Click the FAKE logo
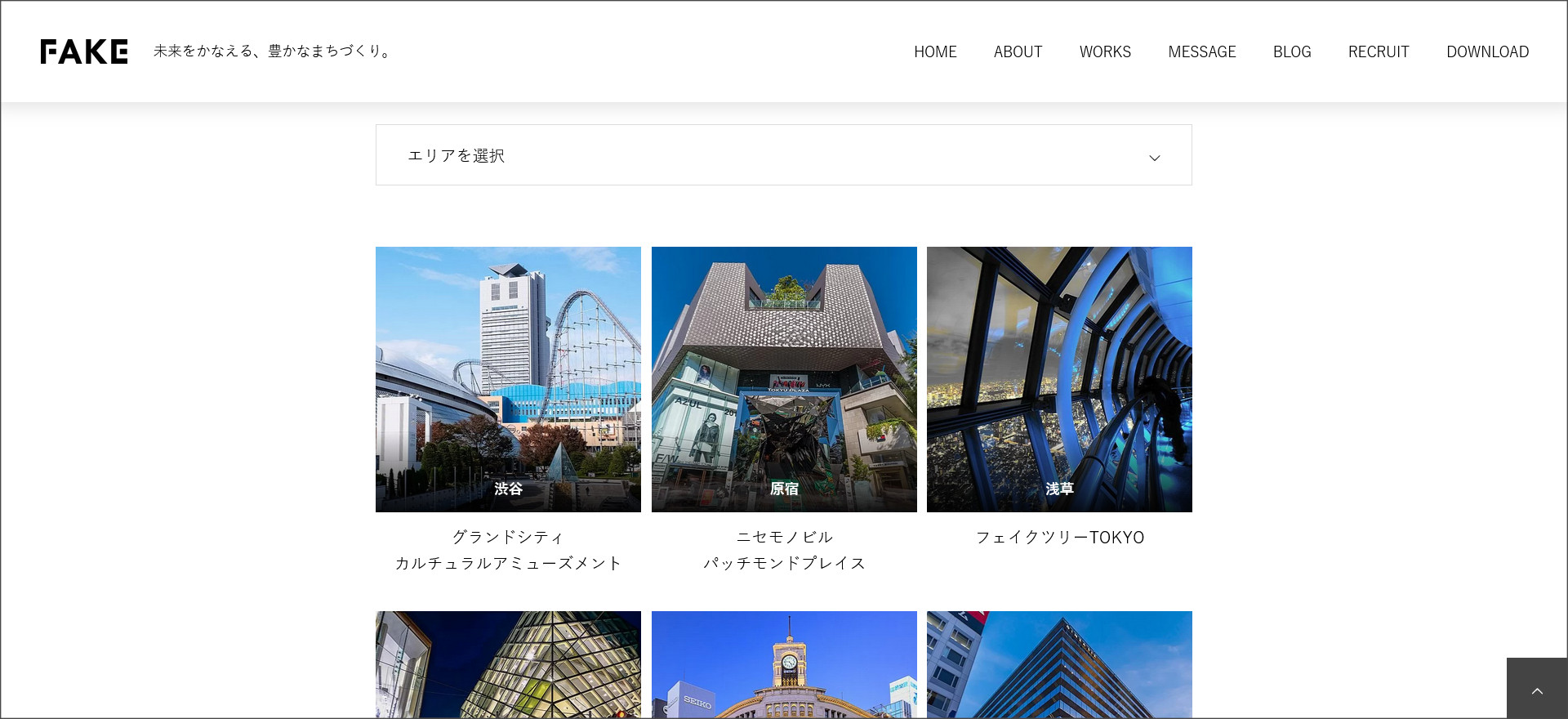Image resolution: width=1568 pixels, height=719 pixels. point(84,51)
